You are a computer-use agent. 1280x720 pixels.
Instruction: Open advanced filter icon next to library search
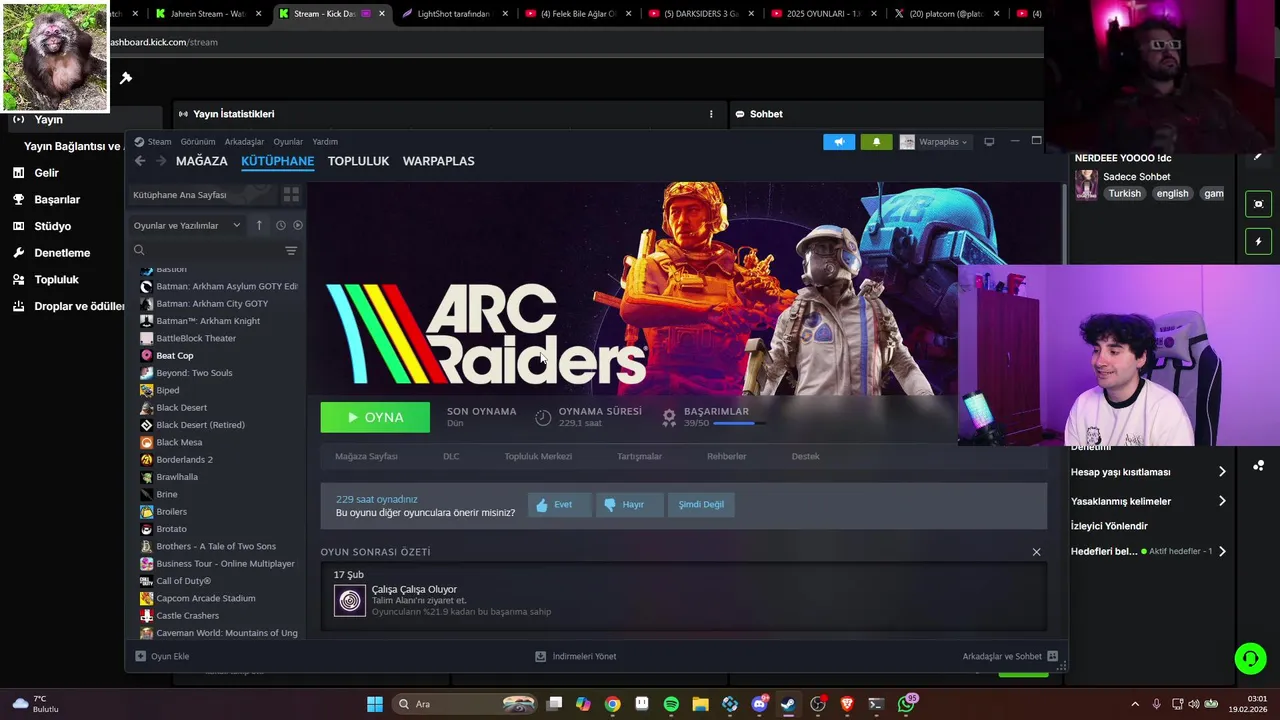coord(291,251)
